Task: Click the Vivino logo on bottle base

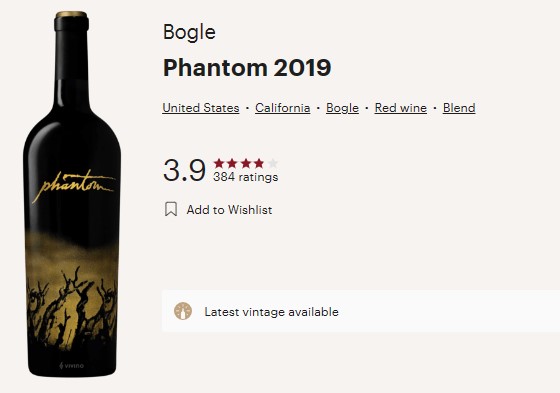Action: 72,365
